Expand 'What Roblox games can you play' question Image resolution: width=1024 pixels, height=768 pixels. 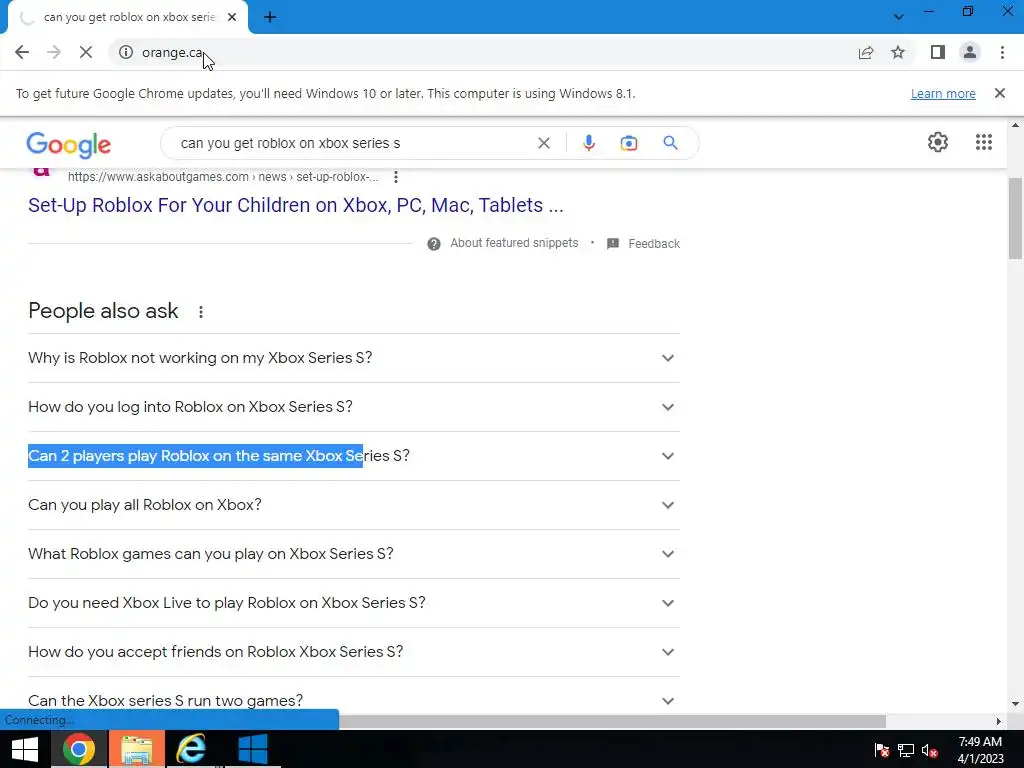[x=354, y=554]
